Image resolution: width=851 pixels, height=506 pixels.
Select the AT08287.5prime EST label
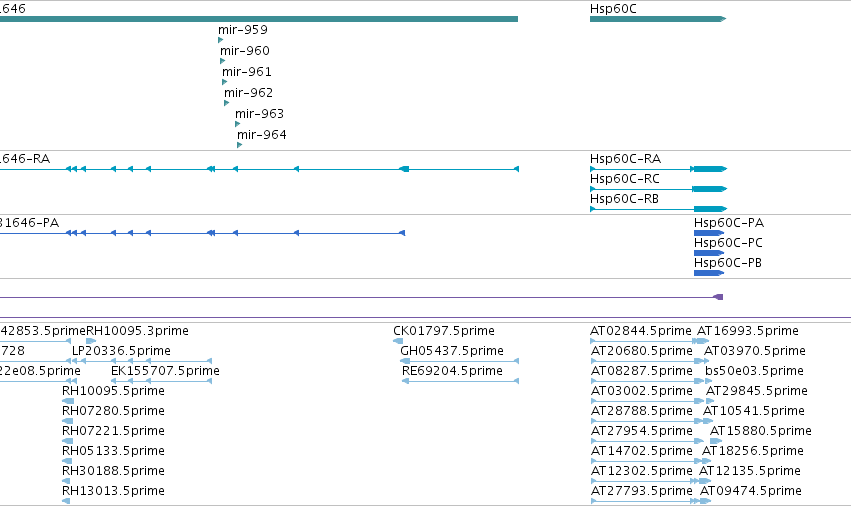642,371
